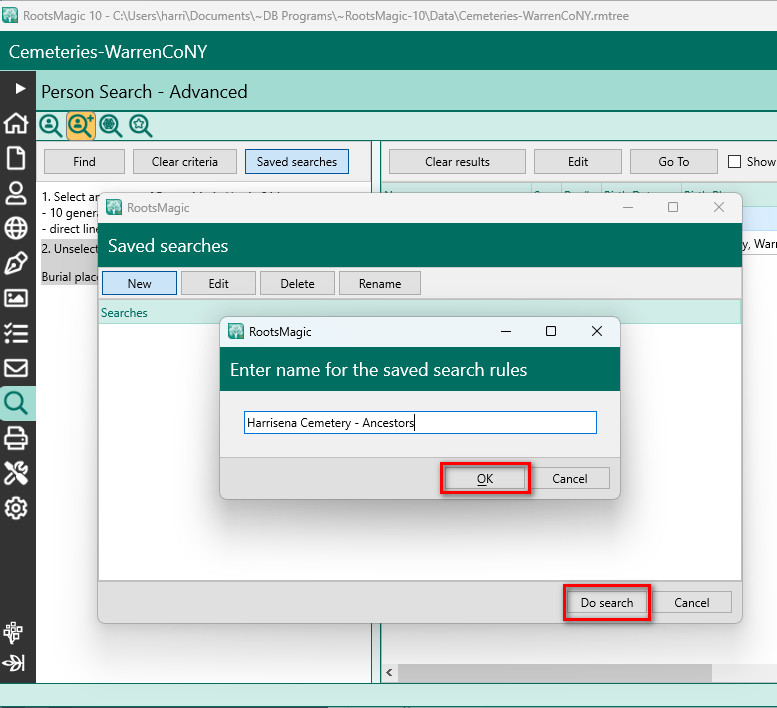Open the Tools wrench icon in sidebar

(16, 473)
